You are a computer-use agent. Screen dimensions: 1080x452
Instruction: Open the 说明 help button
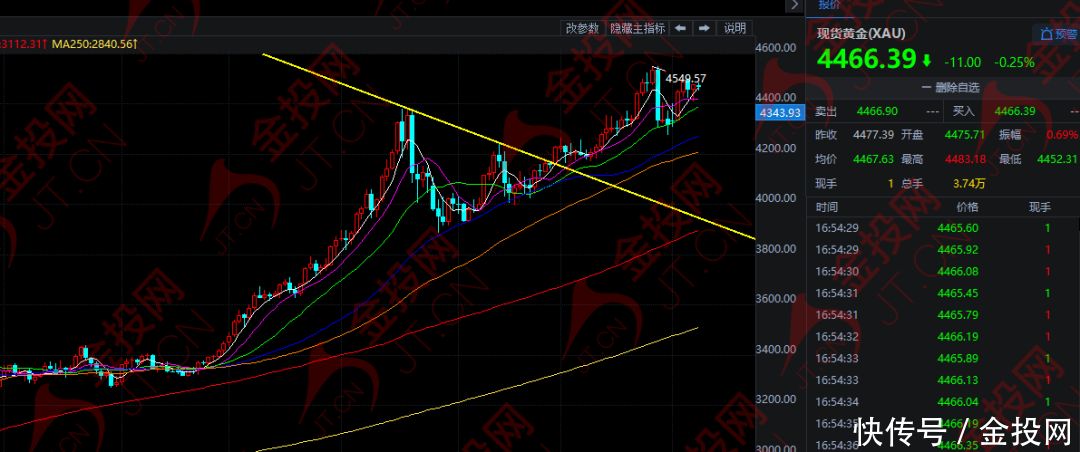point(735,28)
